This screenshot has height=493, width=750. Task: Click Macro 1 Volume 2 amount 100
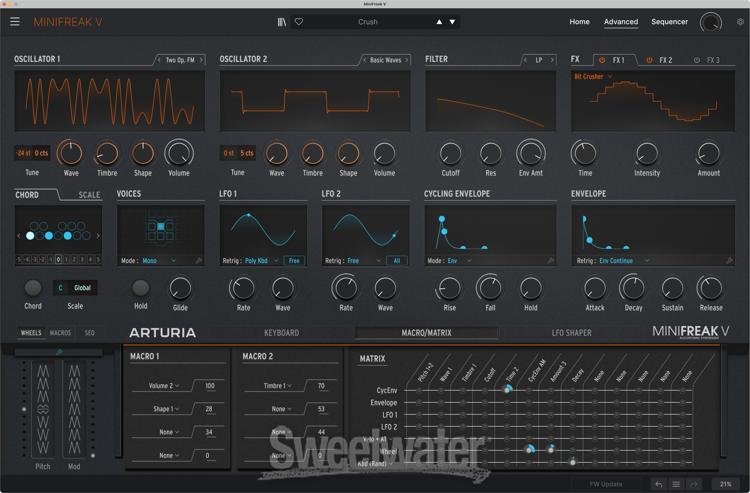(210, 385)
